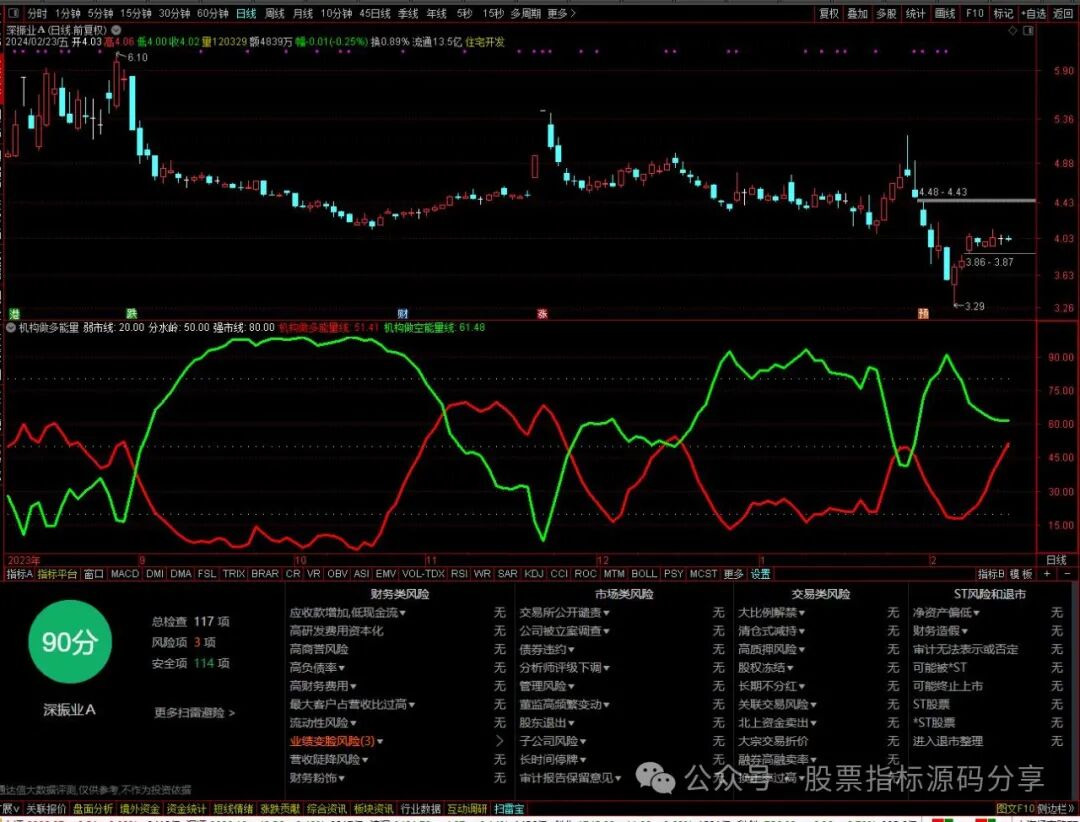1080x822 pixels.
Task: Click the 指标B tab
Action: (991, 574)
